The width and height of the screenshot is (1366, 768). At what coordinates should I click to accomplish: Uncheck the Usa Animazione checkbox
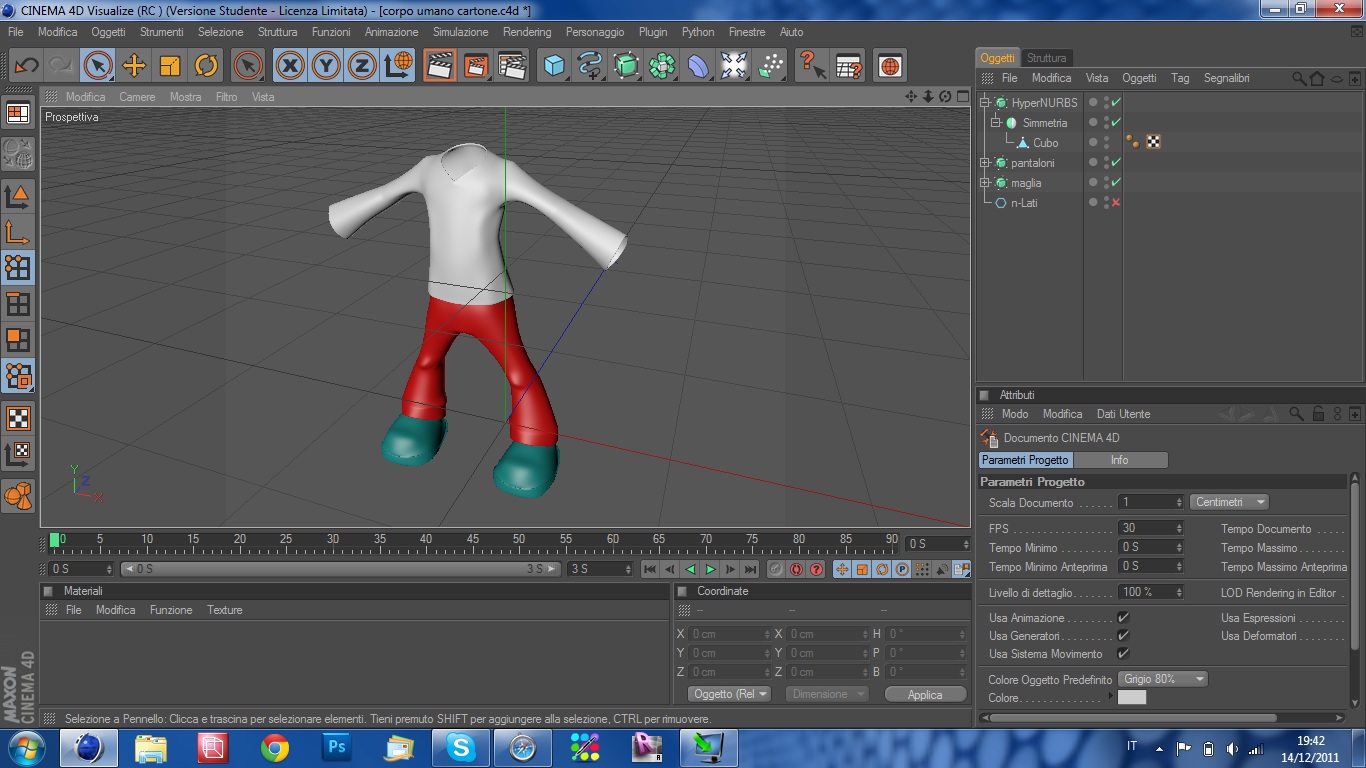pyautogui.click(x=1123, y=618)
